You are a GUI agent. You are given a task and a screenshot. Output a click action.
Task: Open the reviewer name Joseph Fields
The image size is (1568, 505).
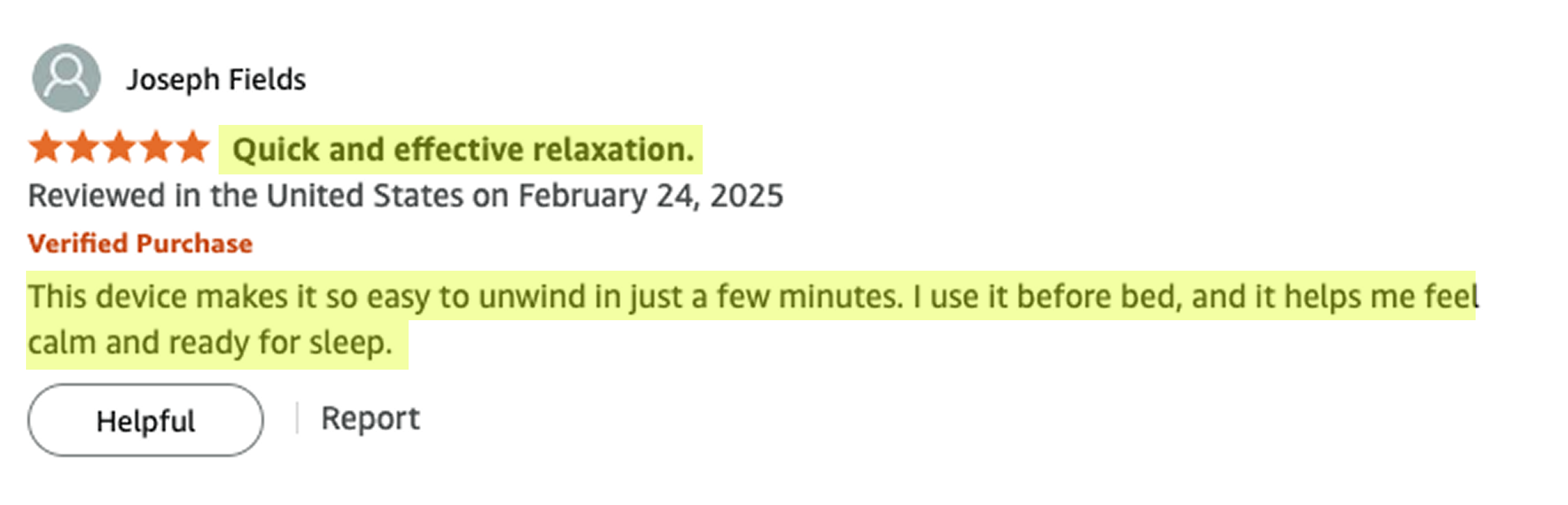216,80
